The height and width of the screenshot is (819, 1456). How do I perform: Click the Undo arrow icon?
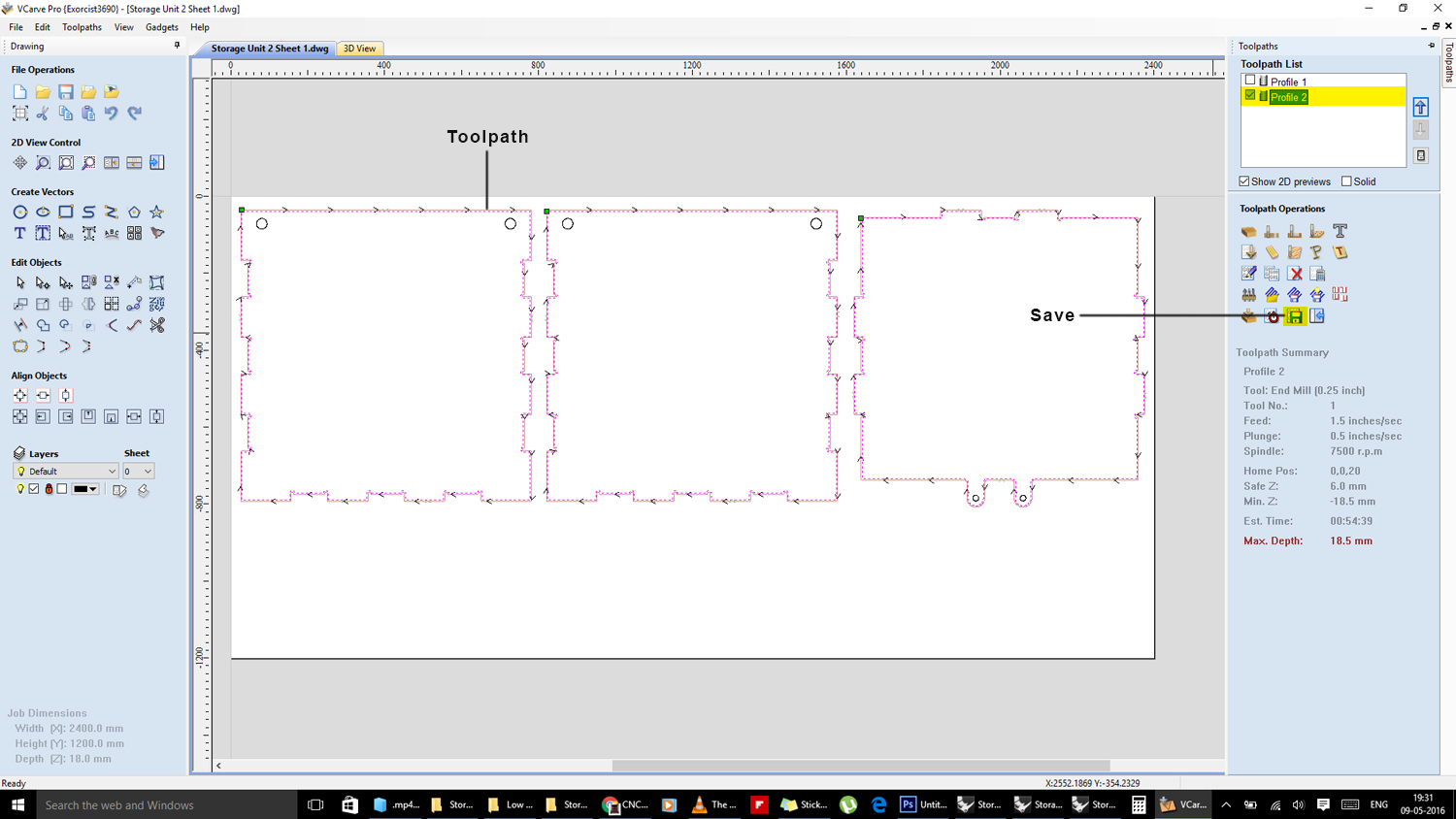click(x=112, y=114)
